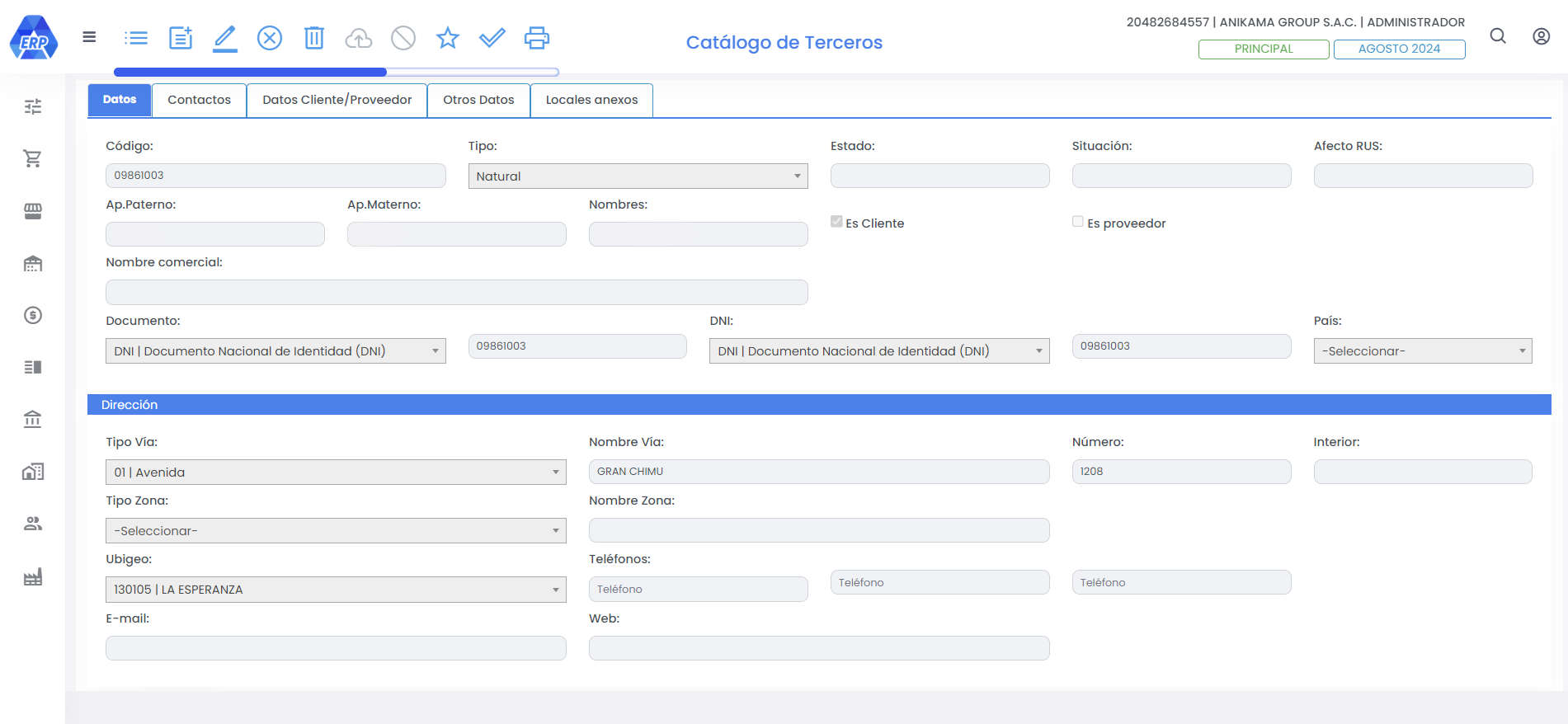Click the Código input field

pos(275,175)
